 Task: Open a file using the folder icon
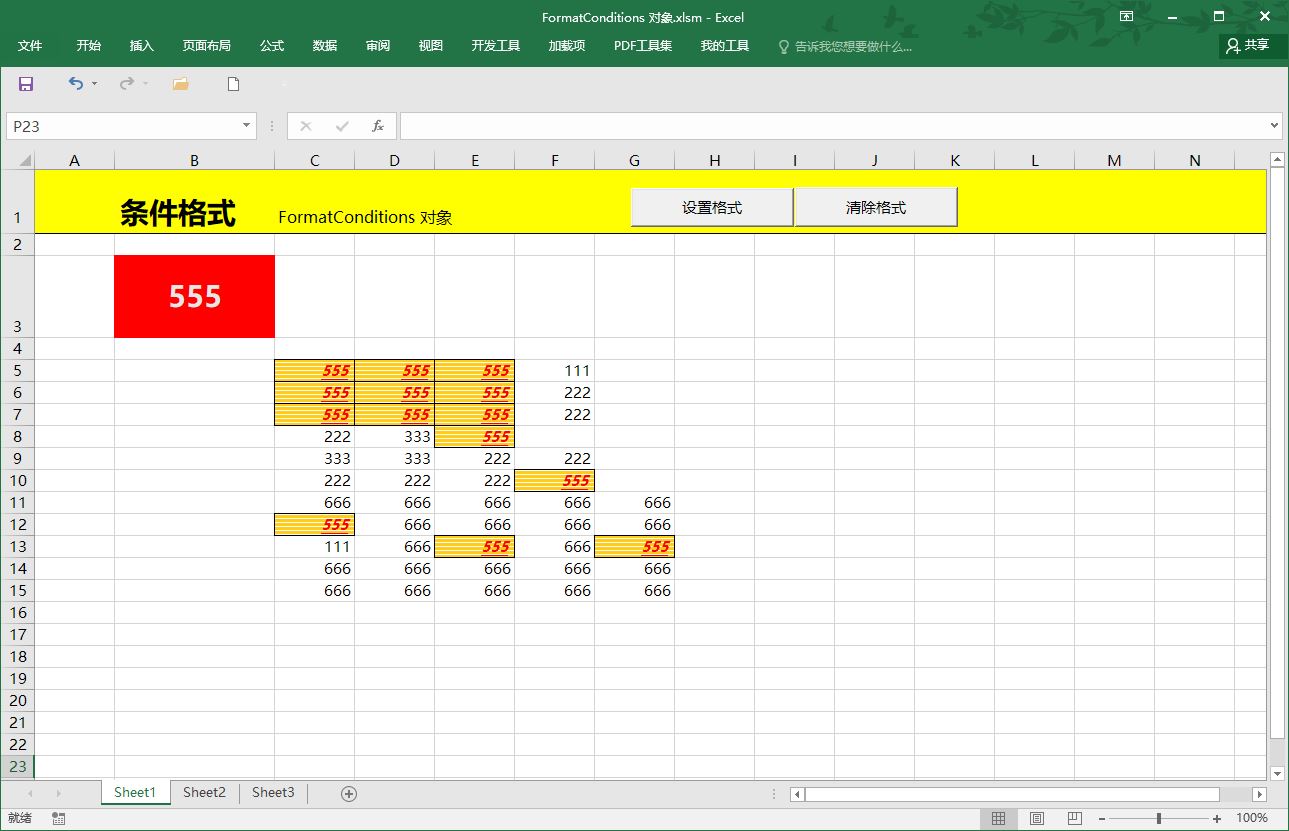181,84
